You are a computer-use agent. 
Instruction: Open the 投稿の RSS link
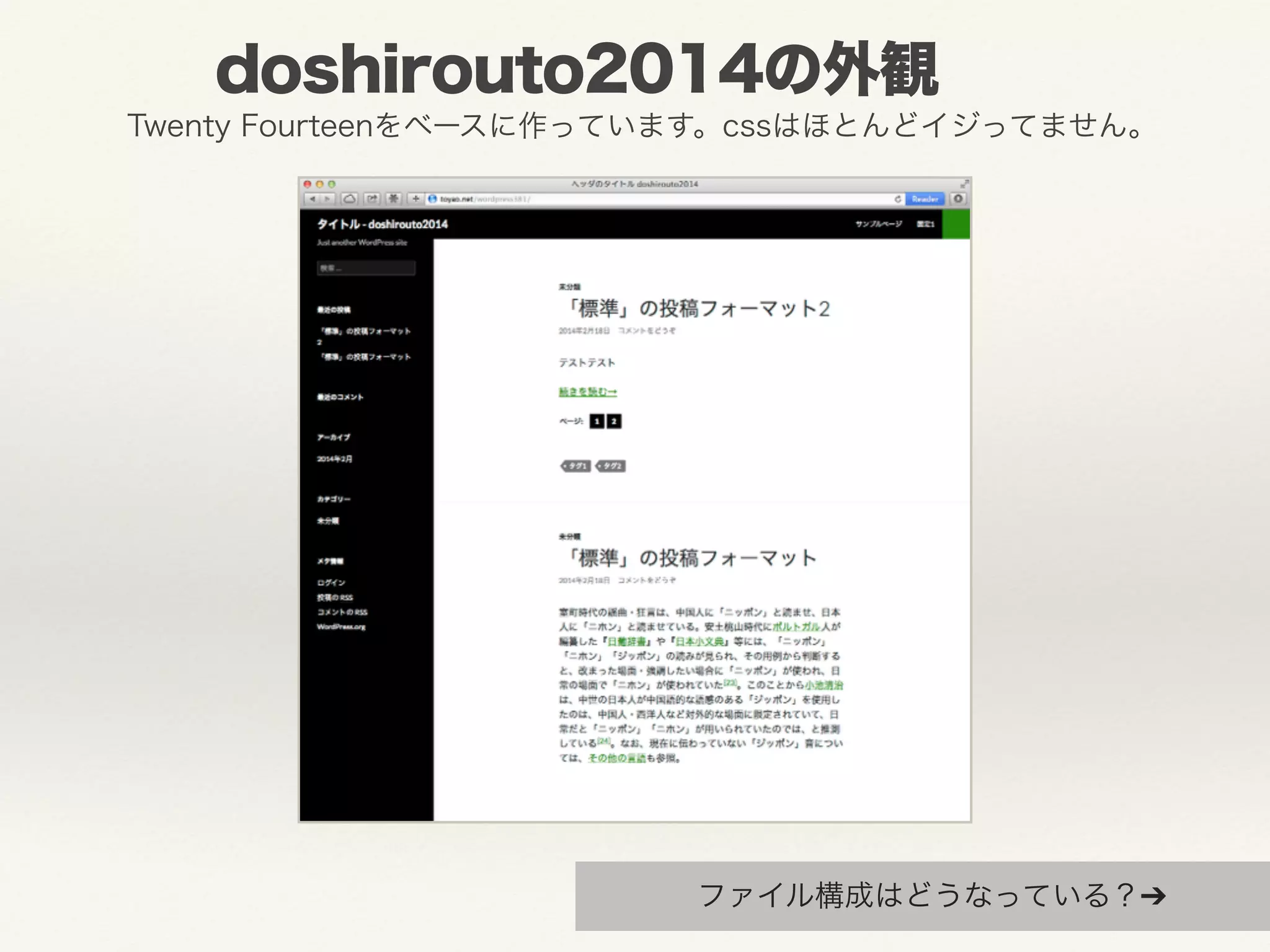click(335, 597)
